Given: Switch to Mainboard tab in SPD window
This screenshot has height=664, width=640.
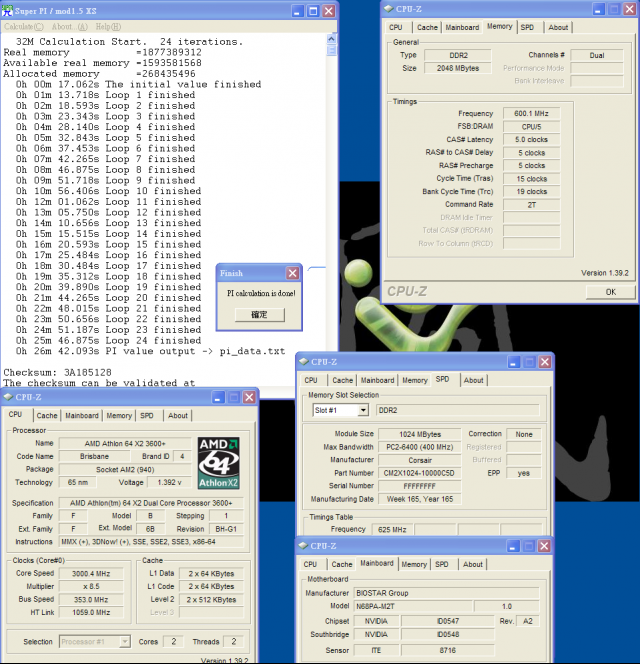Looking at the screenshot, I should 377,380.
